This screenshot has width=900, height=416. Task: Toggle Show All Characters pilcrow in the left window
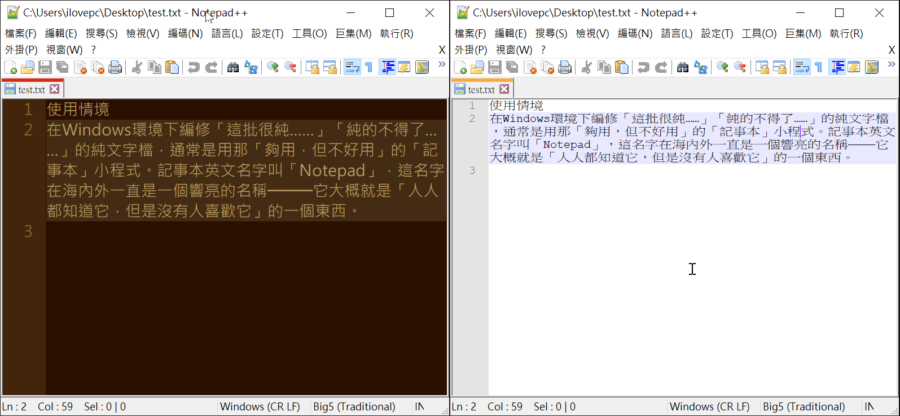pos(368,68)
